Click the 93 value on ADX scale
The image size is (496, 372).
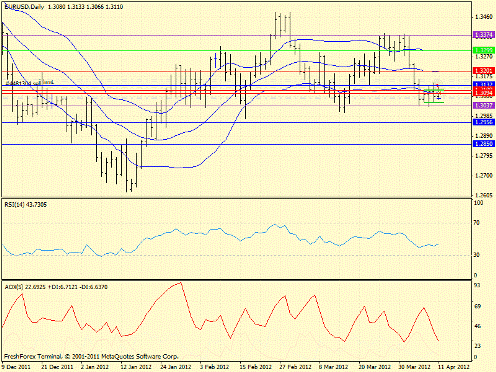(x=477, y=286)
